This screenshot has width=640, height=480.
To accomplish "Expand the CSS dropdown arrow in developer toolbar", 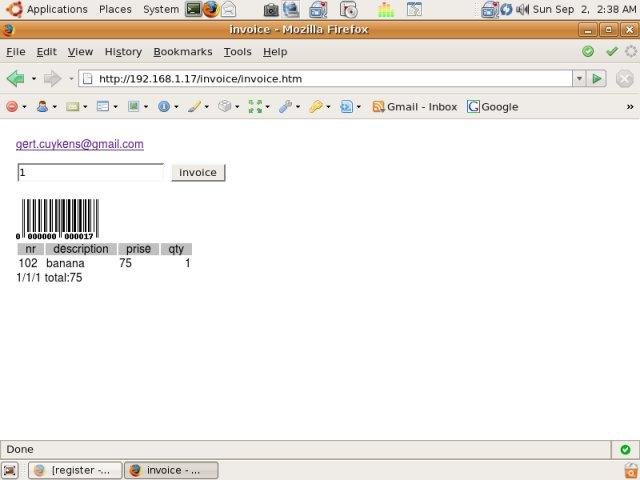I will [x=85, y=107].
